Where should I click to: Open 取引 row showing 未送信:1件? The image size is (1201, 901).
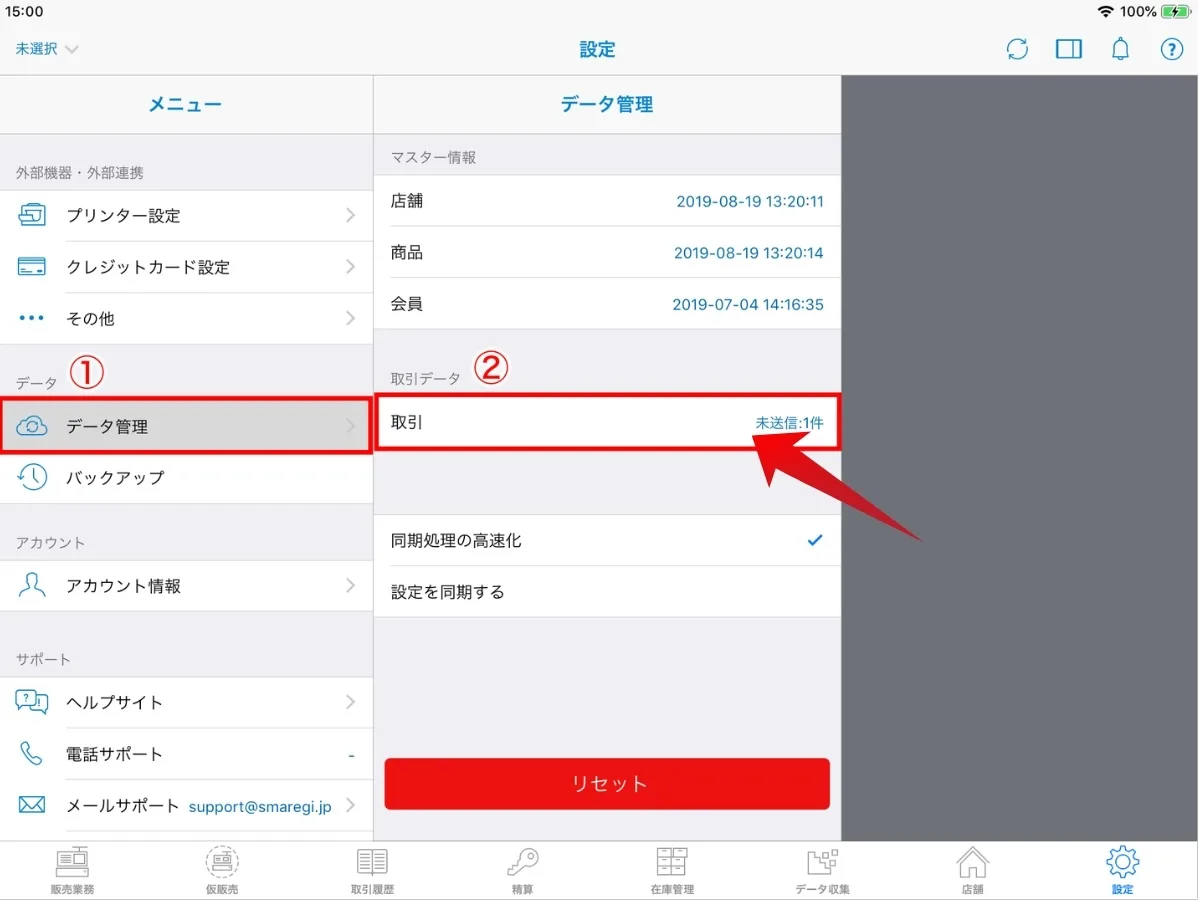(606, 423)
